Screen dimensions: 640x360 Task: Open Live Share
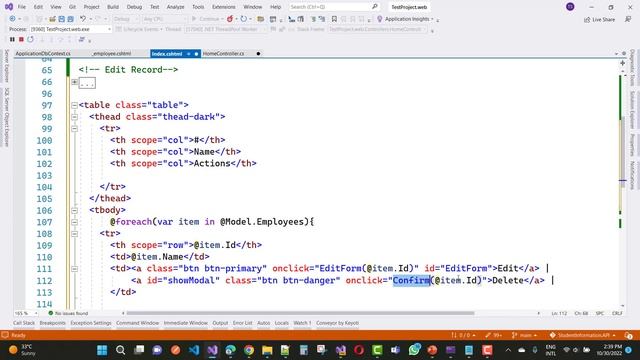[x=599, y=19]
